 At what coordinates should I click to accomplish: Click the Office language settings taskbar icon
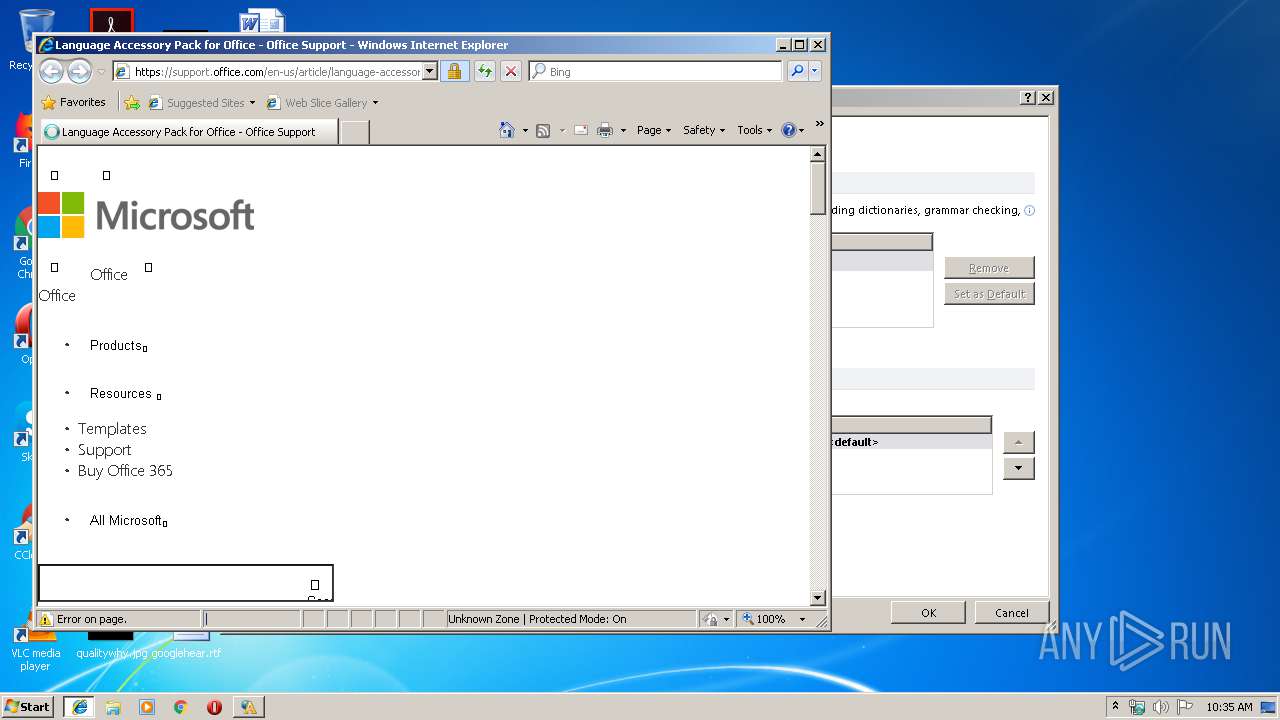[x=248, y=706]
